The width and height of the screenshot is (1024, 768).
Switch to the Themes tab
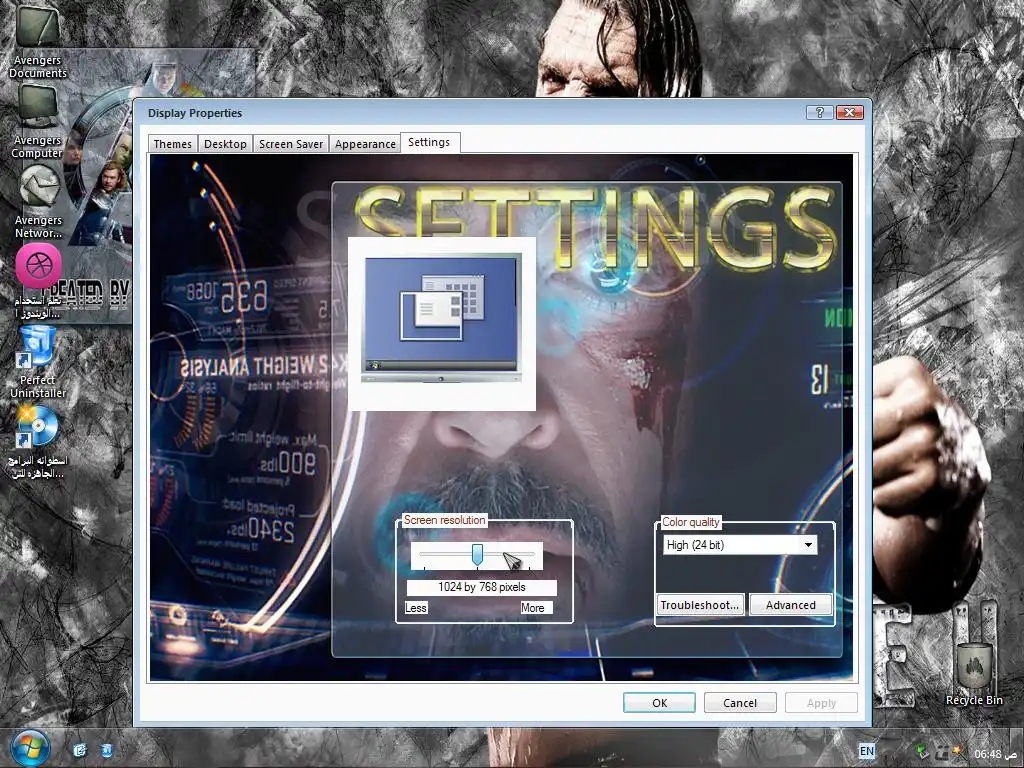click(172, 144)
